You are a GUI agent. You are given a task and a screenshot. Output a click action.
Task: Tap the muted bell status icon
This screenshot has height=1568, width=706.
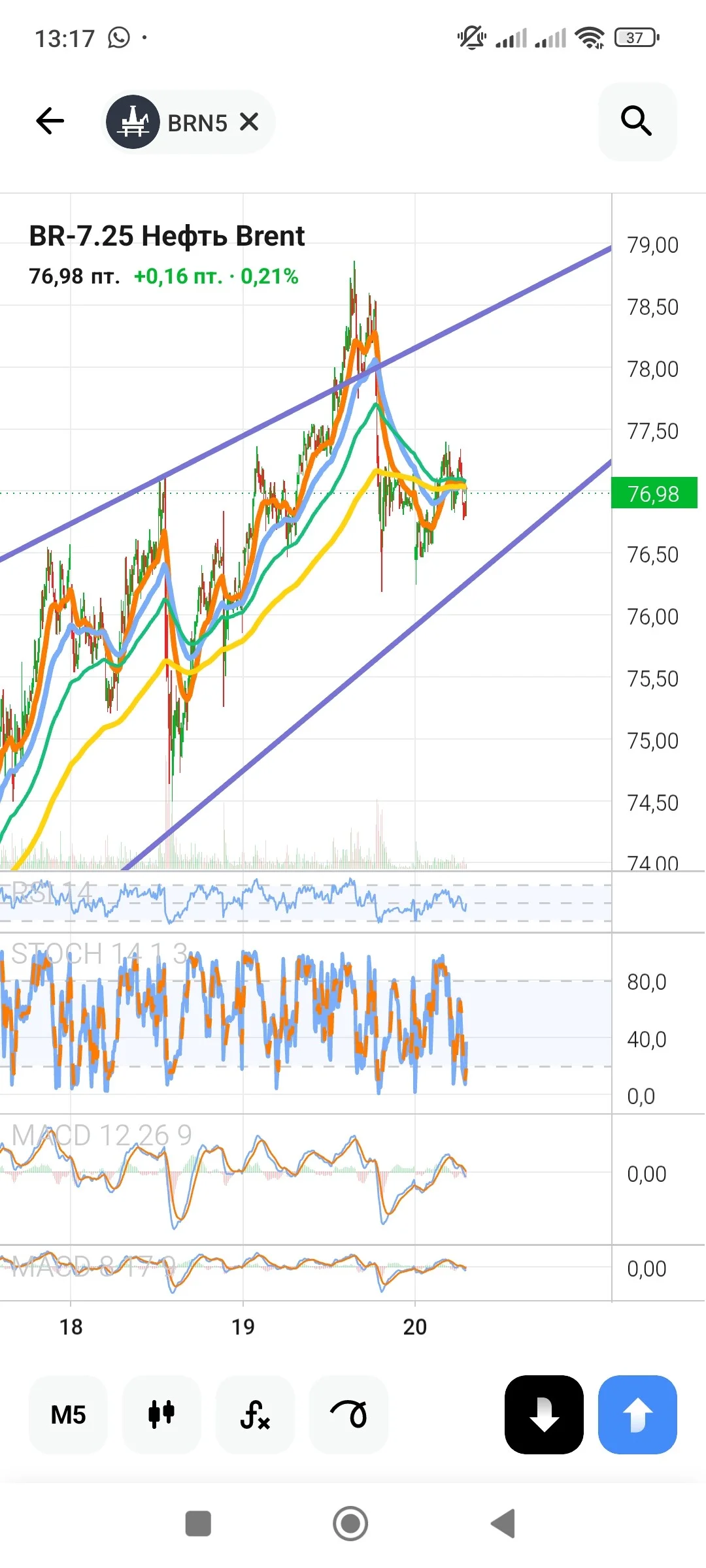pos(471,38)
